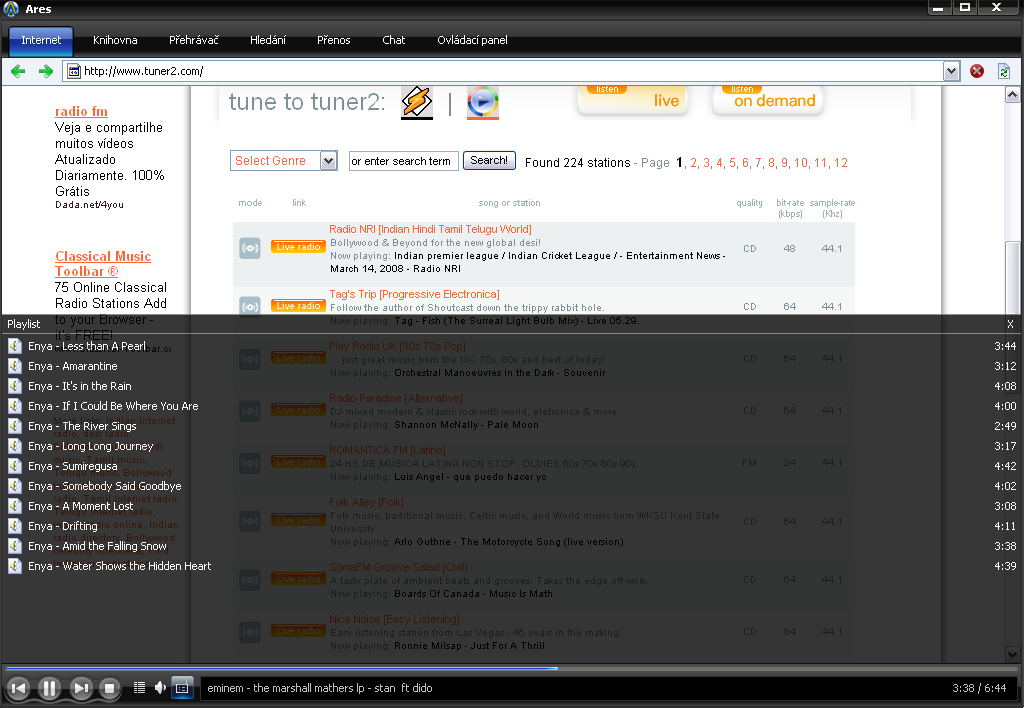
Task: Click file icon of Enya - Sumiregusa
Action: coord(14,466)
